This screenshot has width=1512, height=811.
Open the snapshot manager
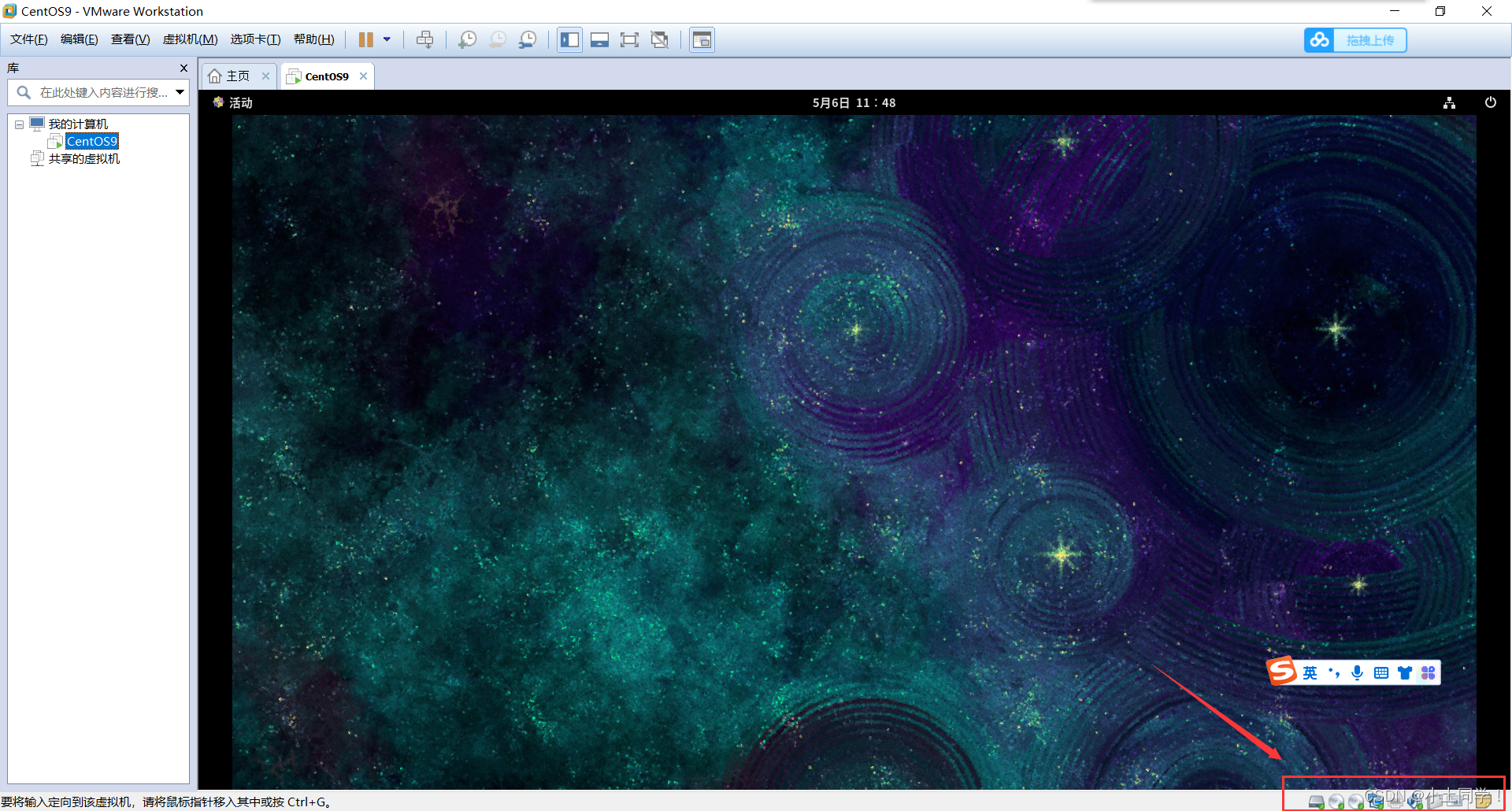click(x=527, y=40)
